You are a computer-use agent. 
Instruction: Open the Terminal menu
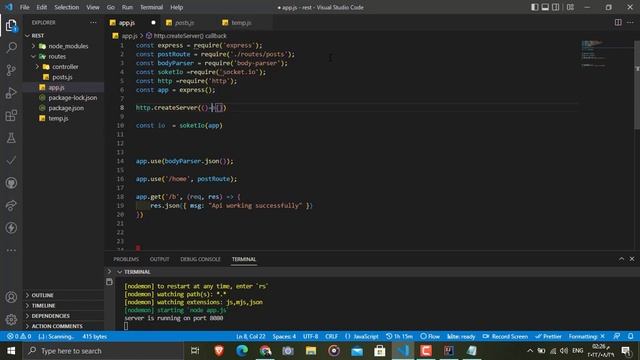[x=151, y=7]
